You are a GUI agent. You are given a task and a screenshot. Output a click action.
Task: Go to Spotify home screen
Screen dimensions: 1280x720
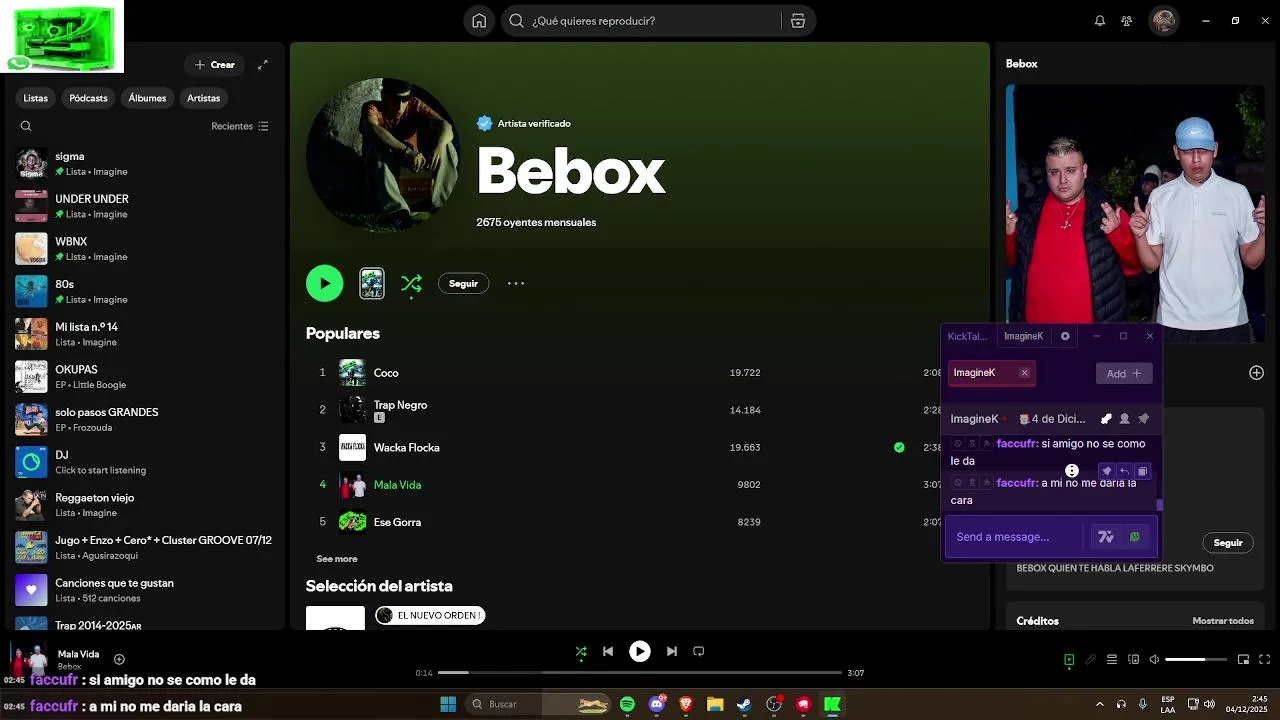coord(479,21)
